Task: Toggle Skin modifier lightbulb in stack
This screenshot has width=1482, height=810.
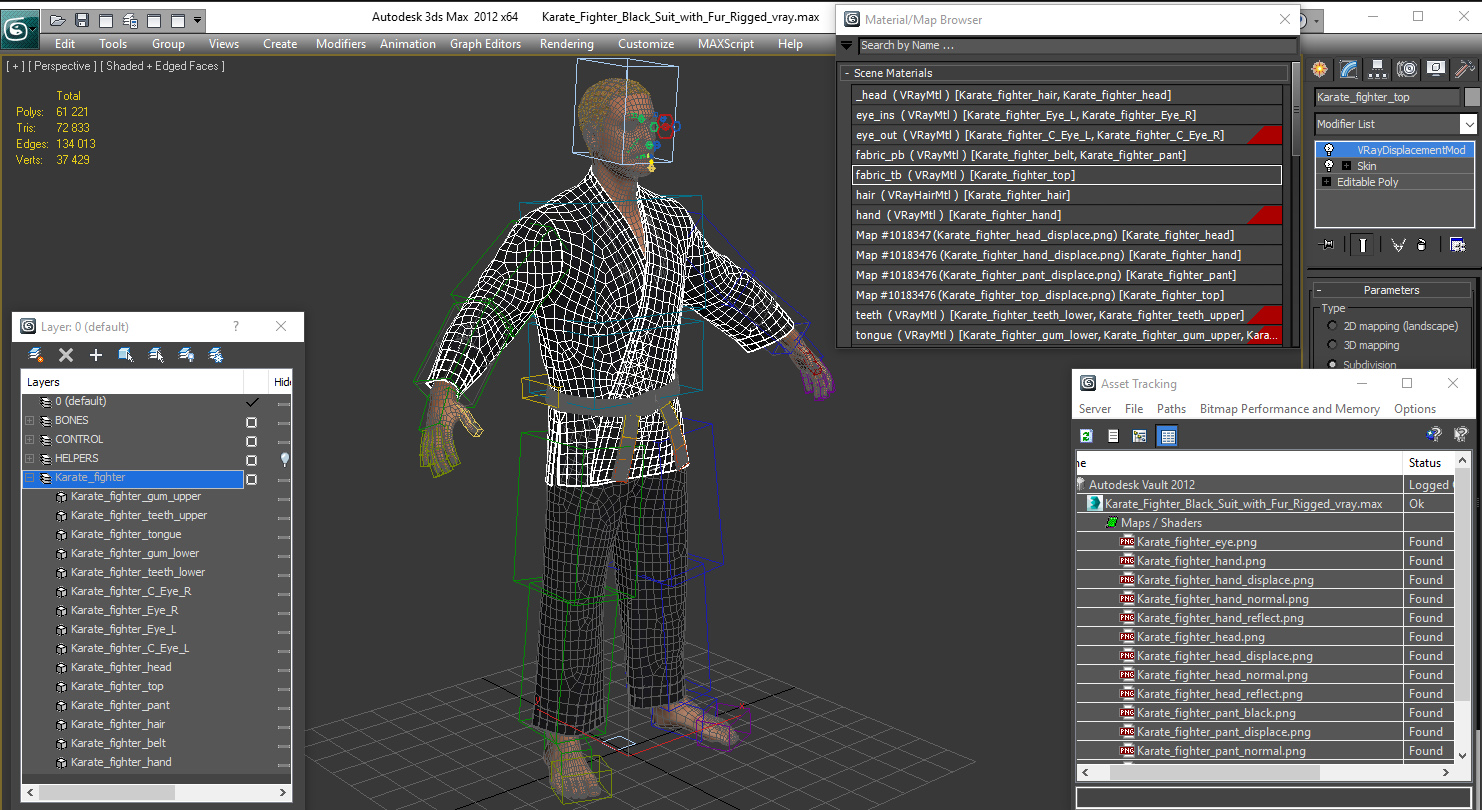Action: pyautogui.click(x=1329, y=166)
